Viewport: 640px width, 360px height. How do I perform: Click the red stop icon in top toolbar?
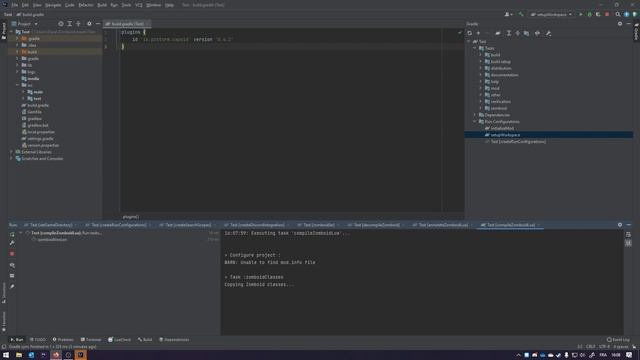[607, 14]
